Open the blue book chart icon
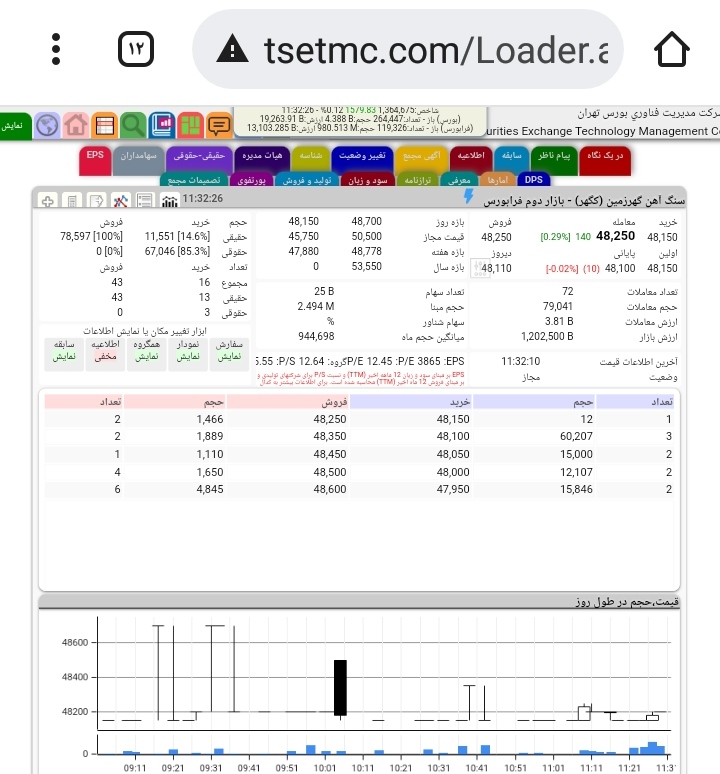 point(162,125)
